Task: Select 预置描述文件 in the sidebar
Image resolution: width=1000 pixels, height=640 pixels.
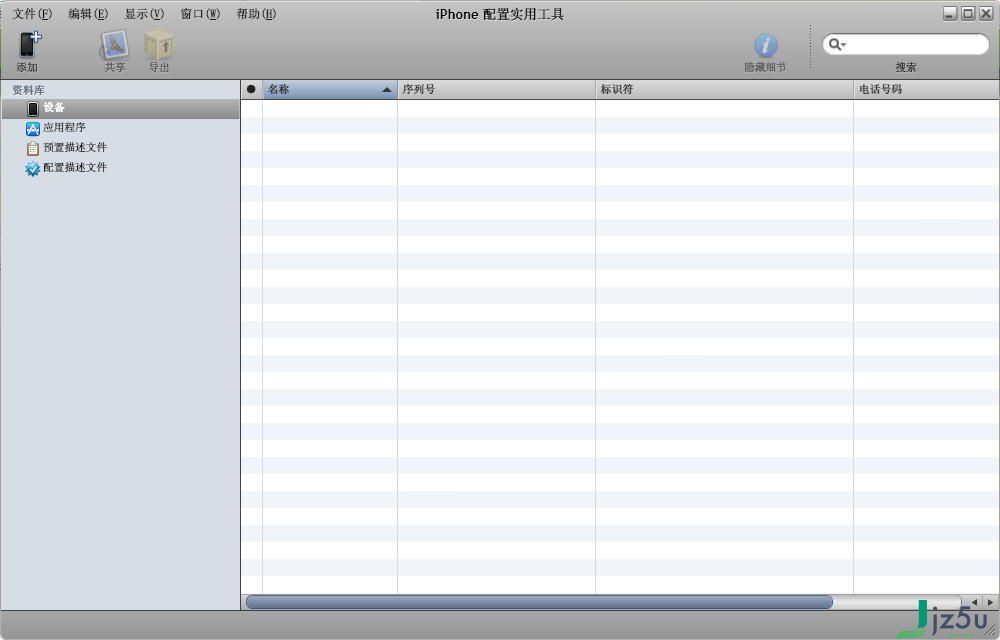Action: click(x=121, y=147)
